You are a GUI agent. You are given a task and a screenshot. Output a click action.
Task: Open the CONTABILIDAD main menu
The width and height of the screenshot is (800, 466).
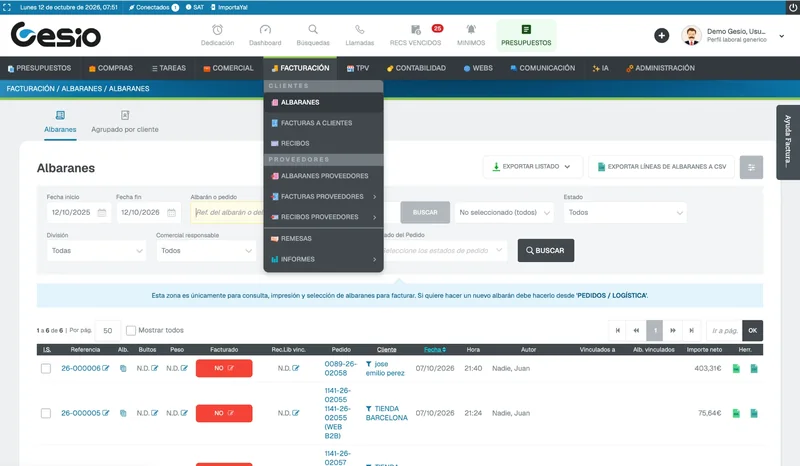coord(416,68)
